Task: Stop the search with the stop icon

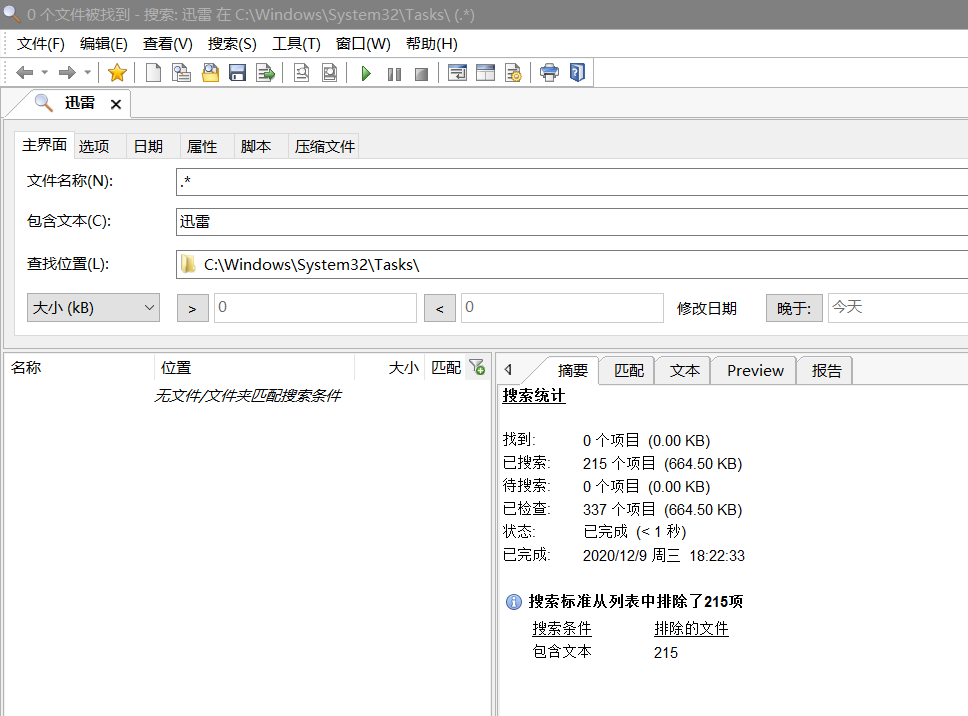Action: point(422,72)
